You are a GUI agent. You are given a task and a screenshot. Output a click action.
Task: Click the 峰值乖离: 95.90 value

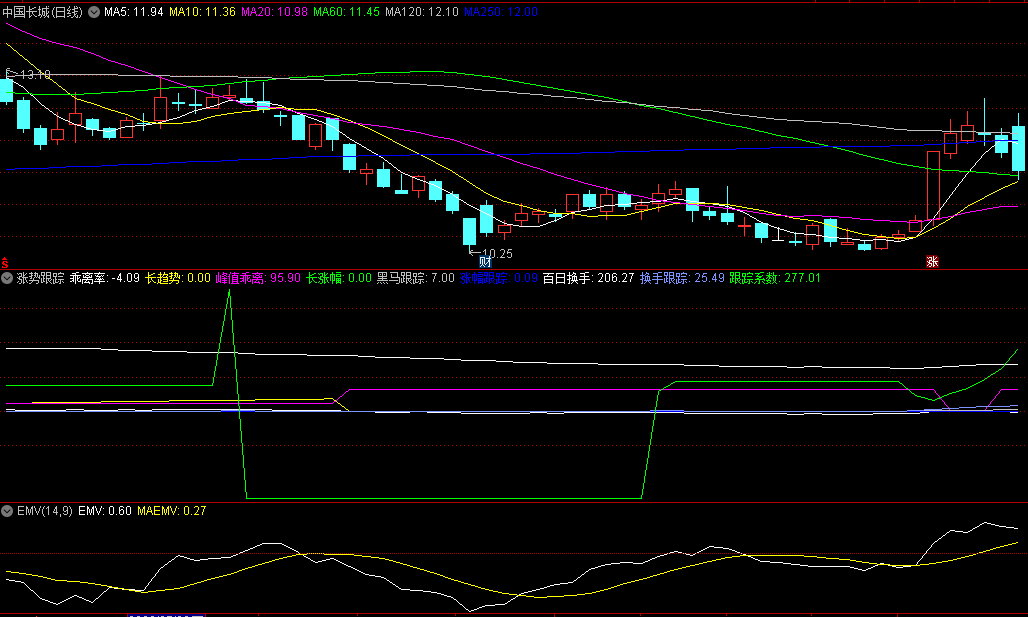258,278
